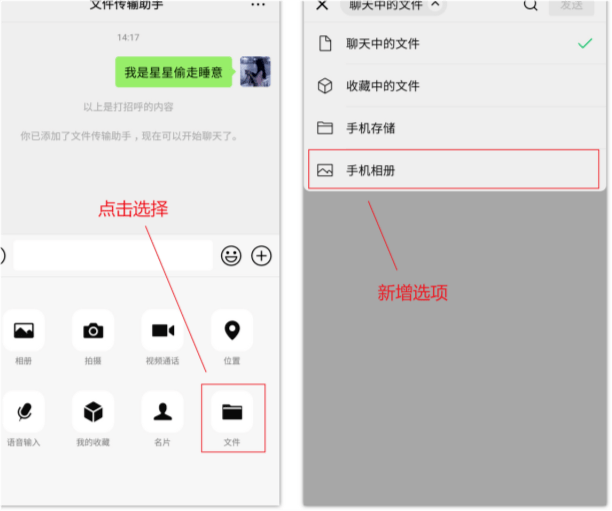
Task: Open the 相册 album icon
Action: (23, 330)
